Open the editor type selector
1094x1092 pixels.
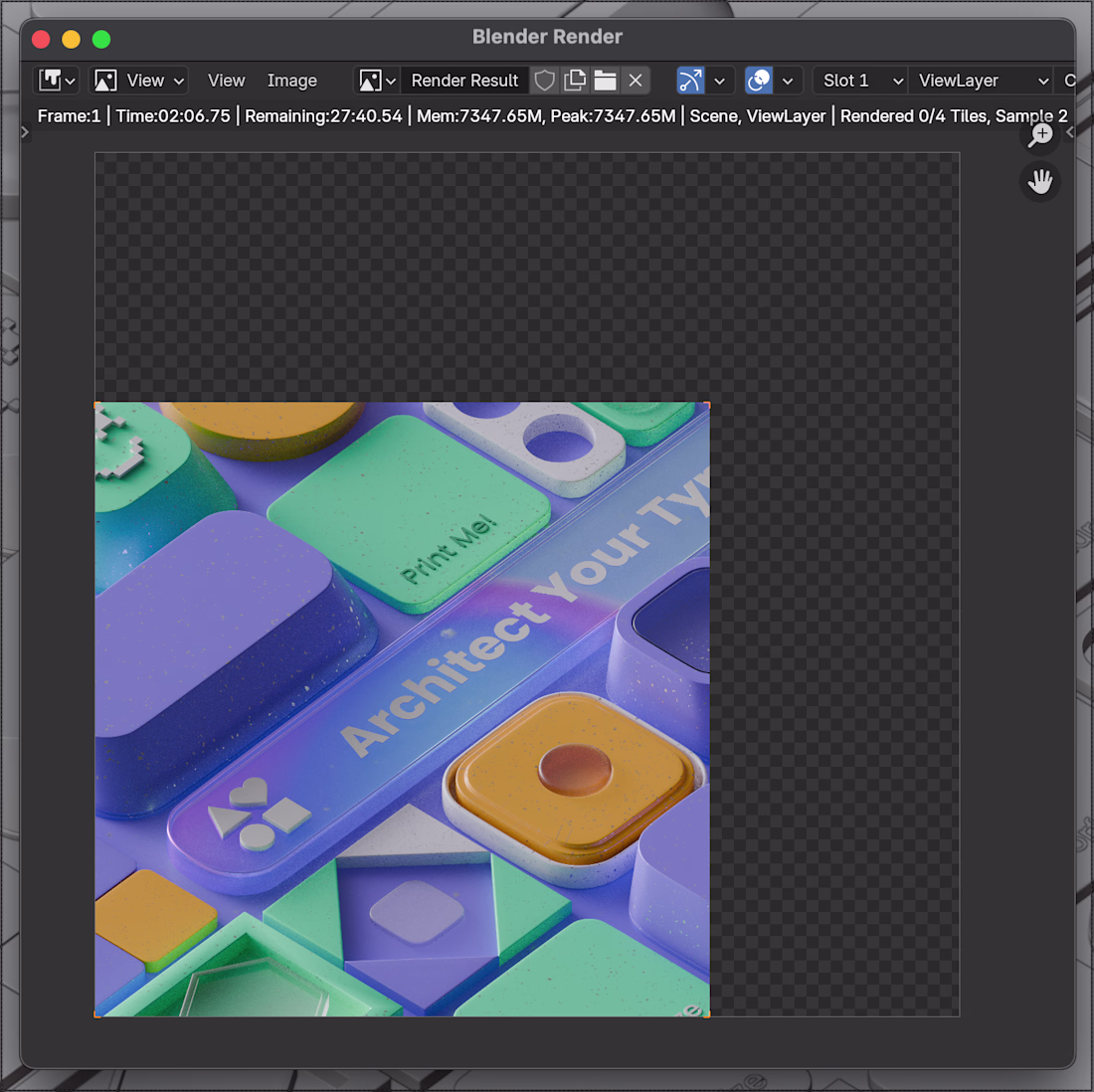(x=57, y=81)
